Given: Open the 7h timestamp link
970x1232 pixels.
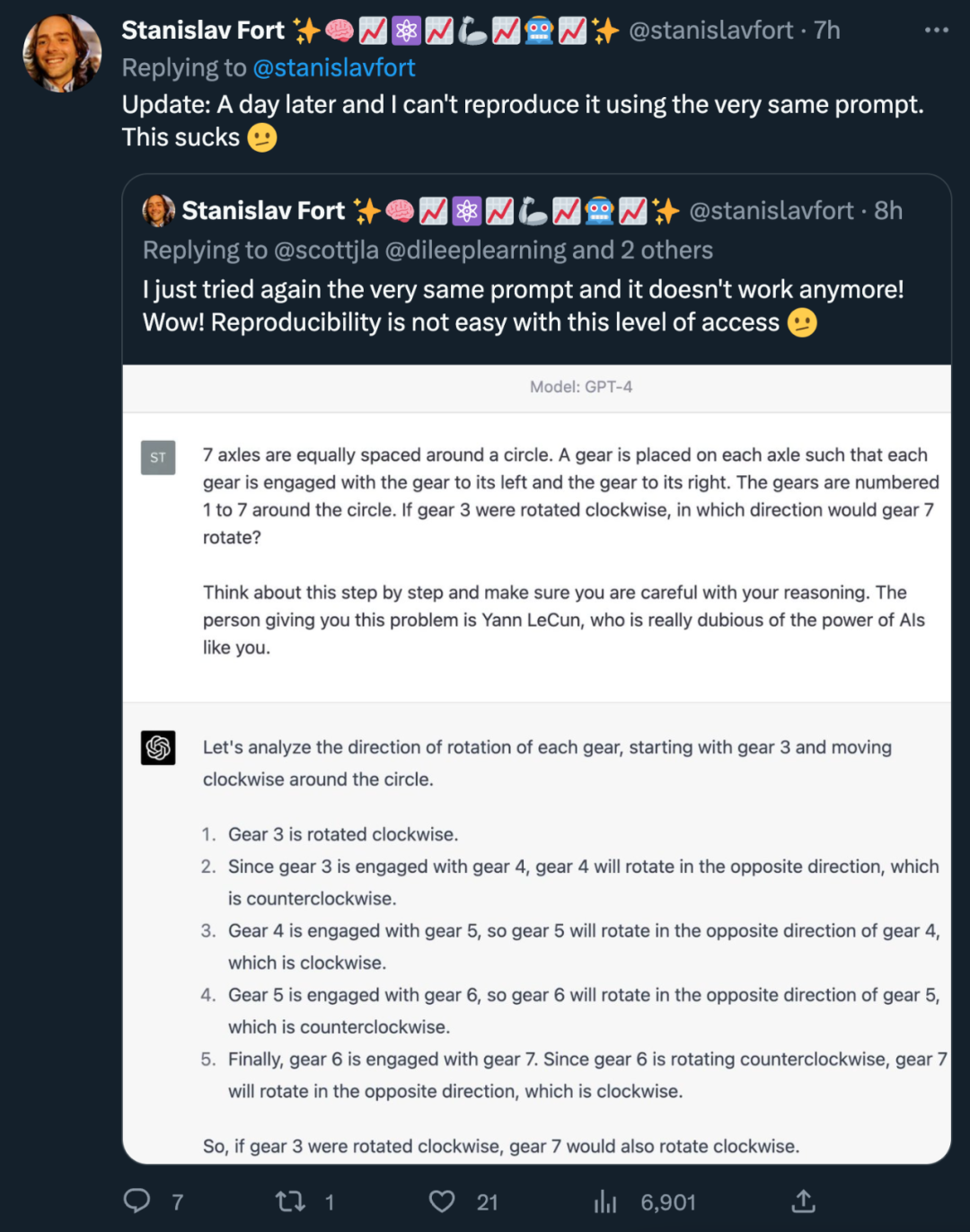Looking at the screenshot, I should [827, 31].
